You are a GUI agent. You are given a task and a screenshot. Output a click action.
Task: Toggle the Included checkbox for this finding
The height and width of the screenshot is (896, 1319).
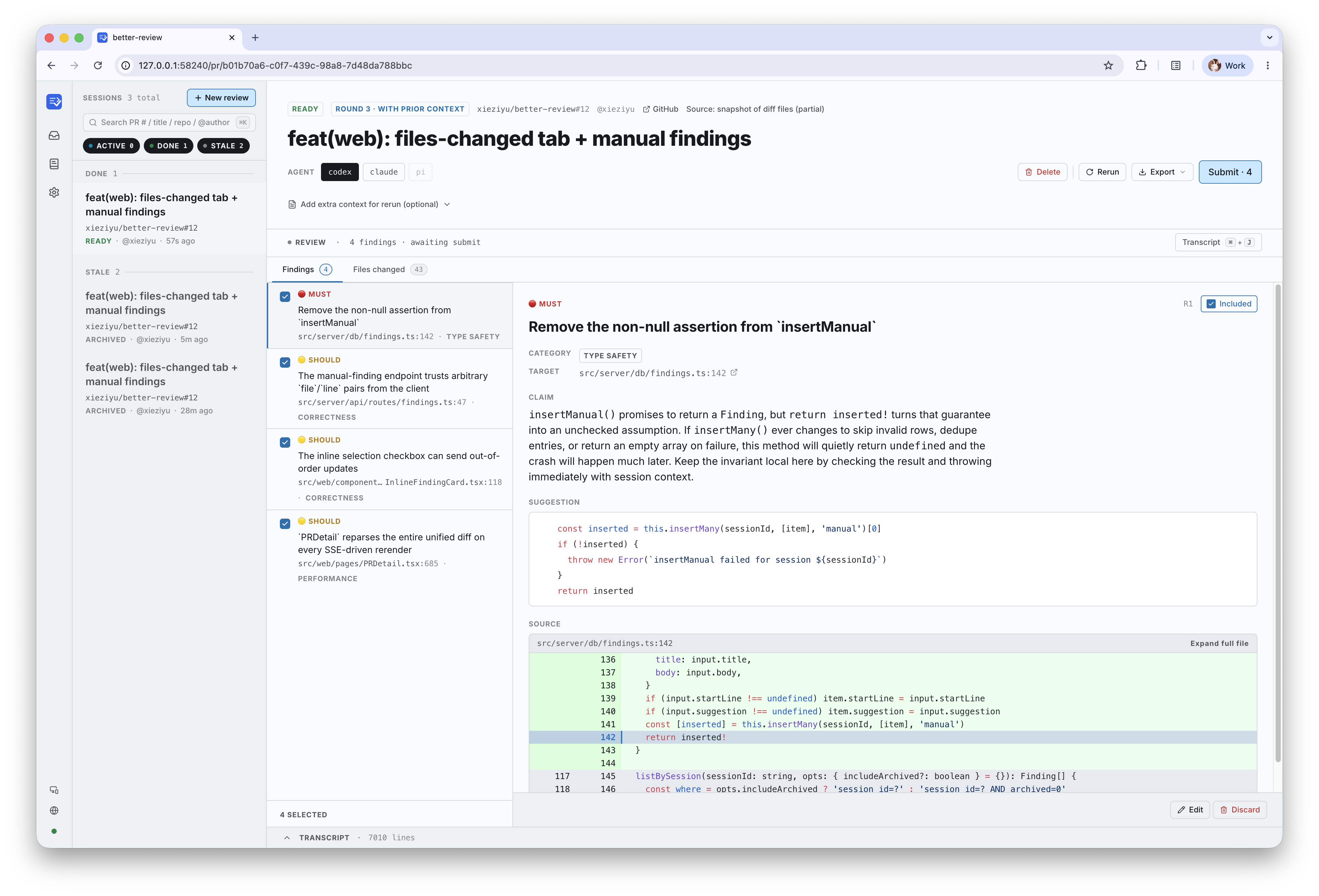click(1229, 304)
